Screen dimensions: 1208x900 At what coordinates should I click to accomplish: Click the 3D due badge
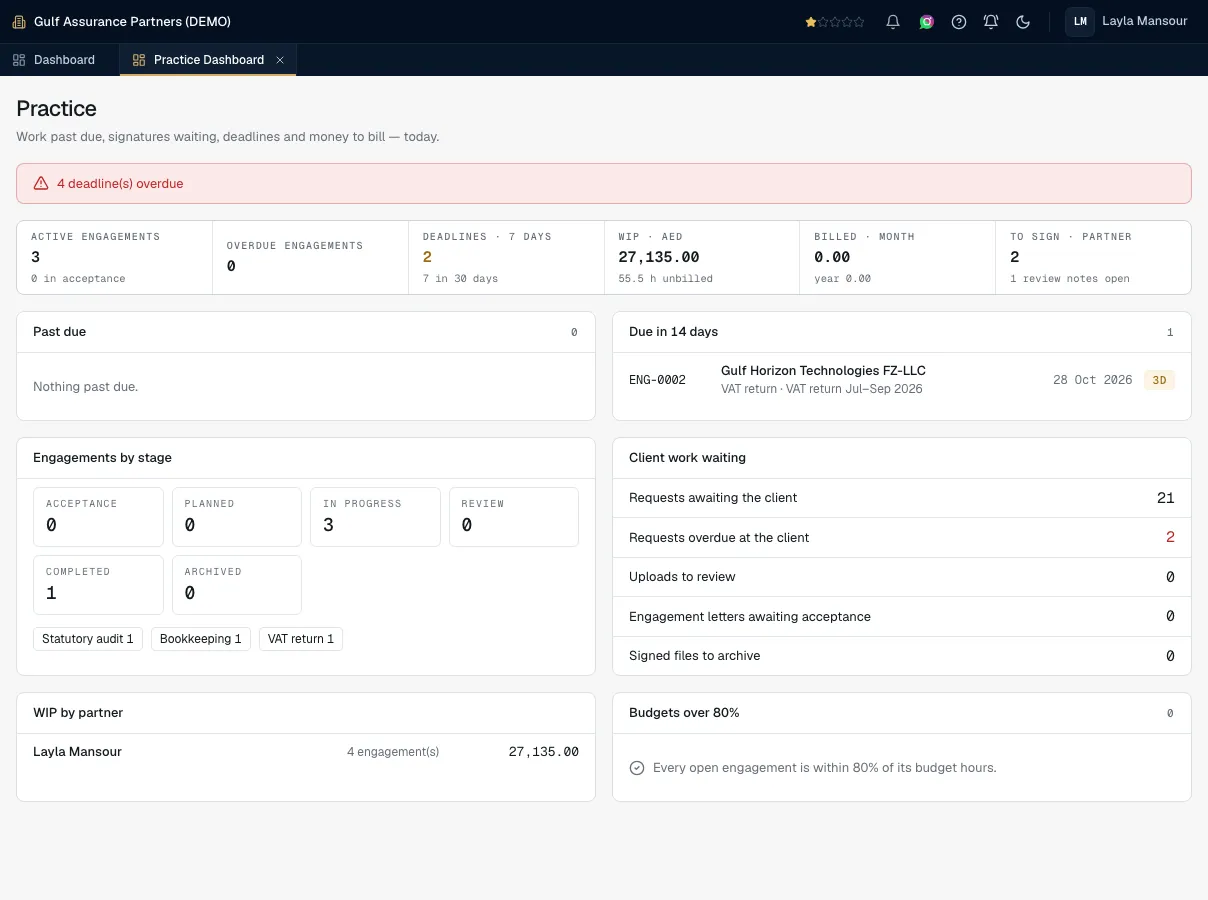(x=1159, y=380)
